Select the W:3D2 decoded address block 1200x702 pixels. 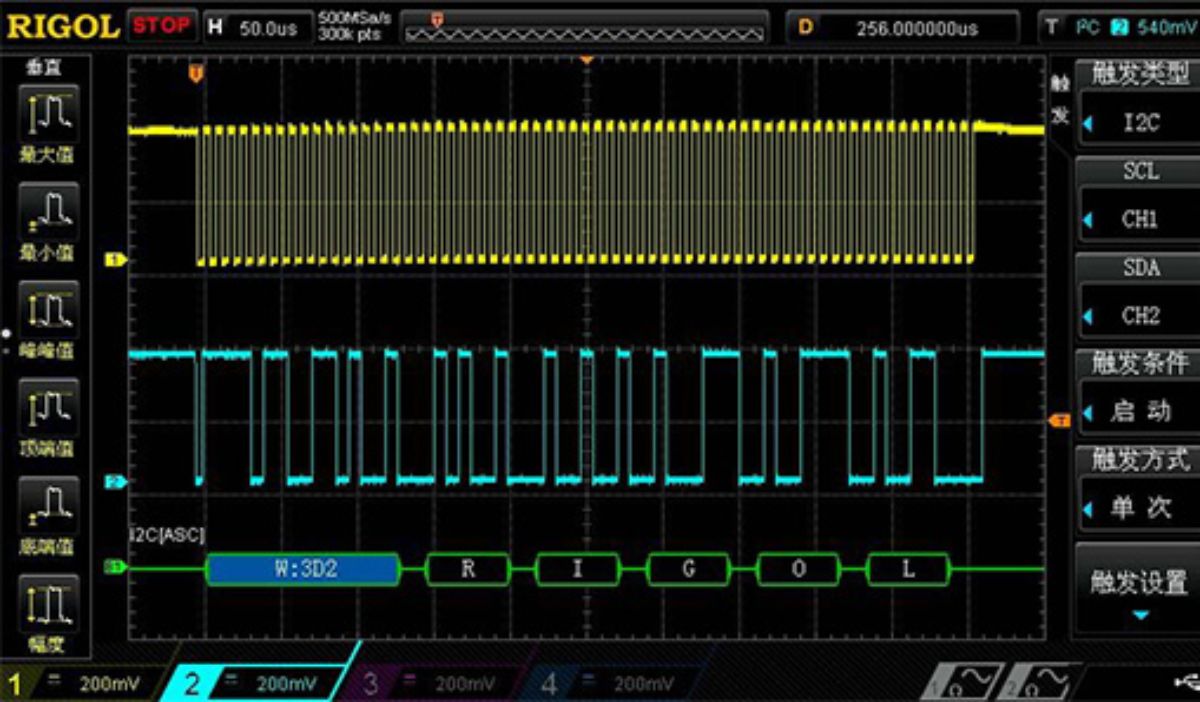pos(302,569)
